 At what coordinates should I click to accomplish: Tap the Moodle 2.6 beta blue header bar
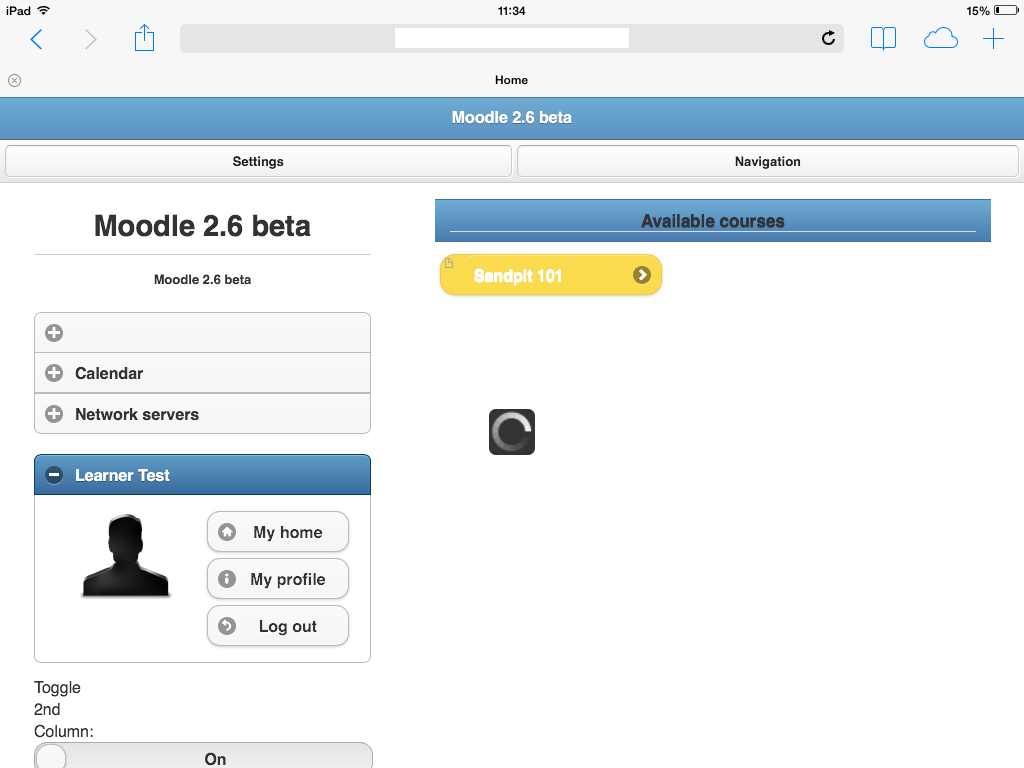[x=511, y=118]
